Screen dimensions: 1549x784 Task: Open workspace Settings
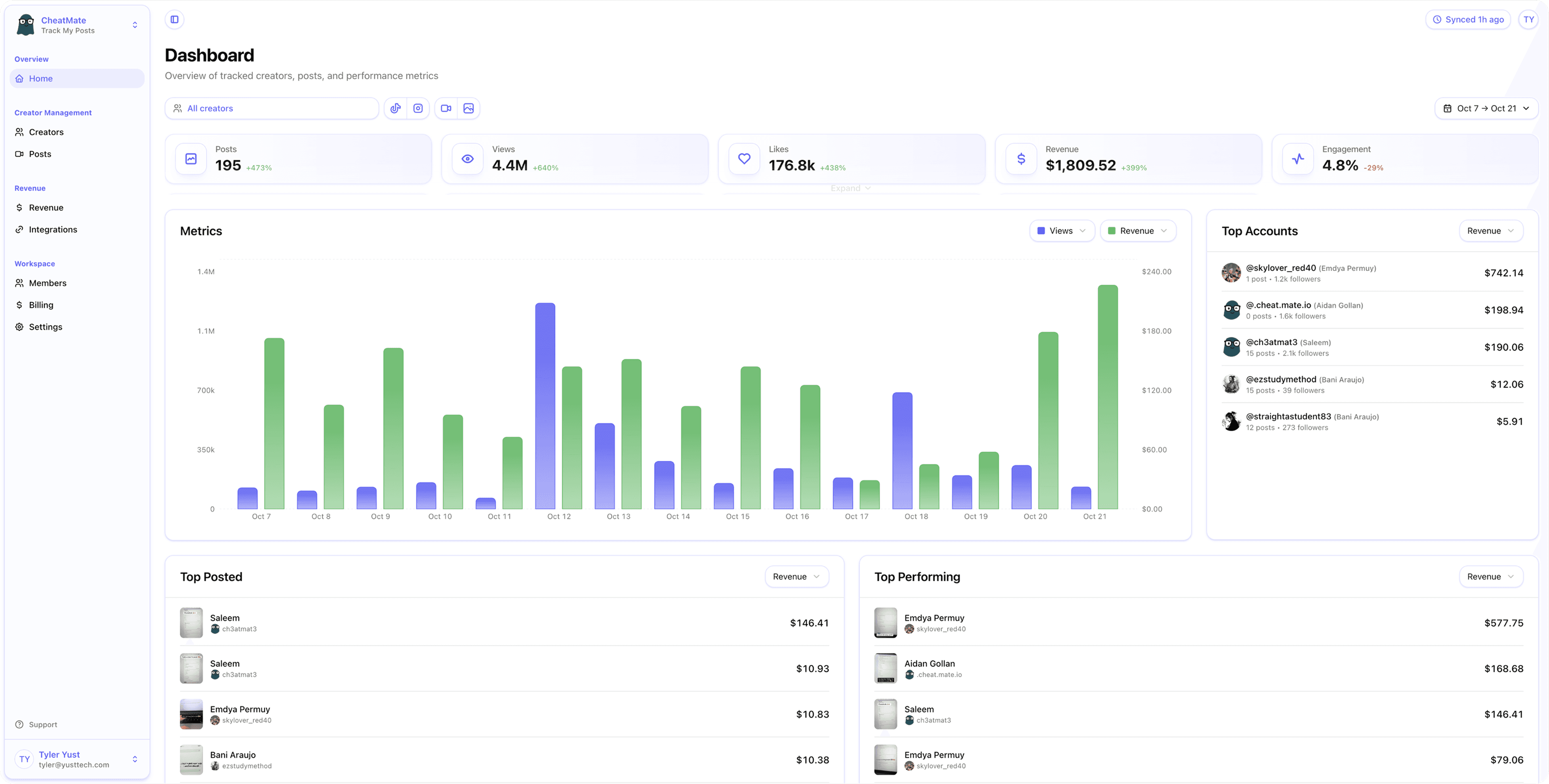click(45, 327)
